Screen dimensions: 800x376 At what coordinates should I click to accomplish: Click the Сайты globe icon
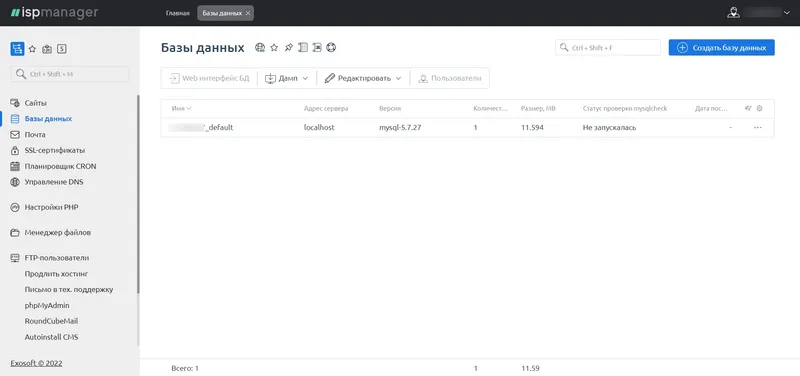click(x=15, y=103)
